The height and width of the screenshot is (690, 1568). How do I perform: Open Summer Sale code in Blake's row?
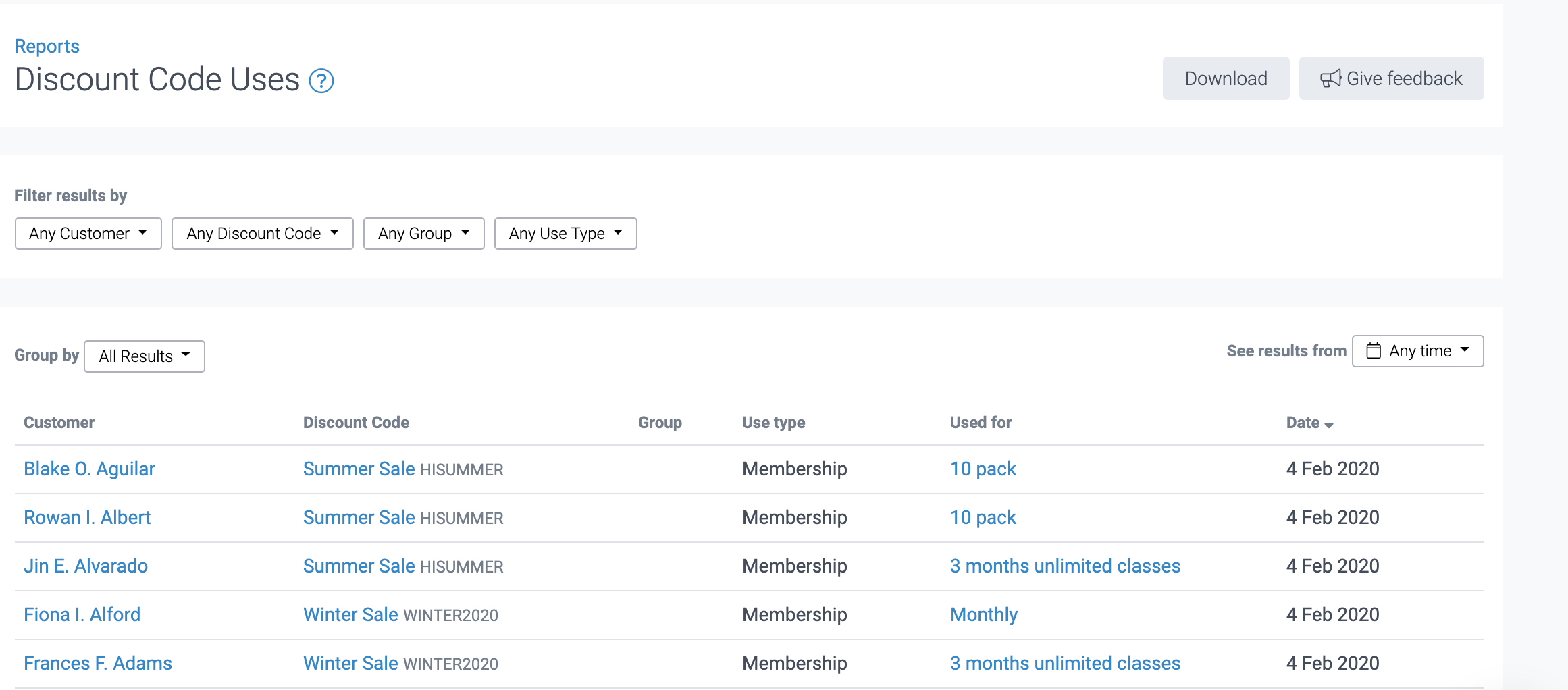(x=359, y=469)
